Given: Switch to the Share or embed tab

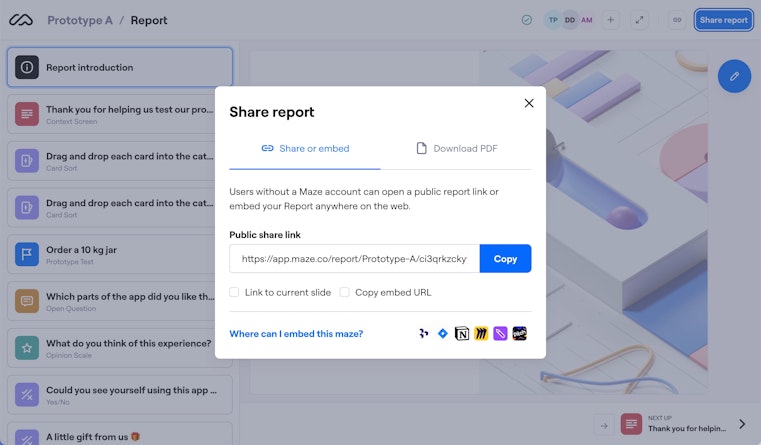Looking at the screenshot, I should [305, 148].
